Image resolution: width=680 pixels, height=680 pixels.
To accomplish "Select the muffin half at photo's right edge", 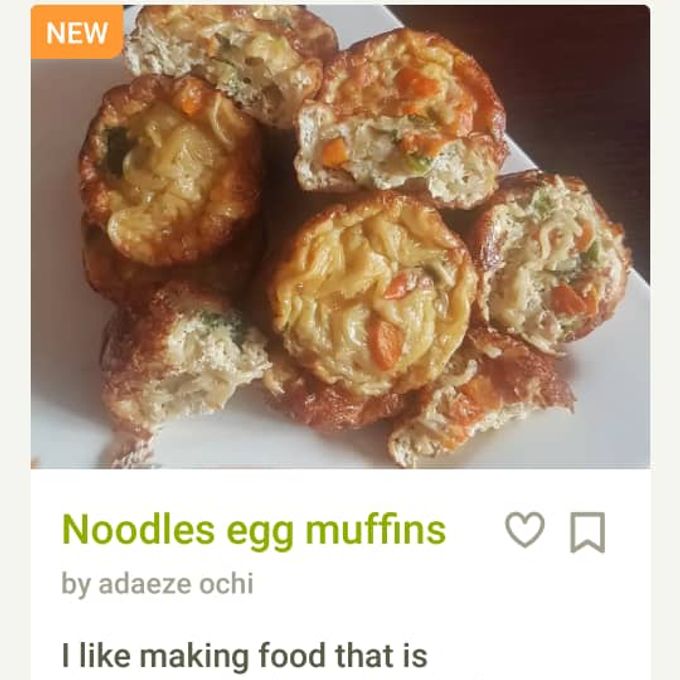I will click(x=553, y=260).
